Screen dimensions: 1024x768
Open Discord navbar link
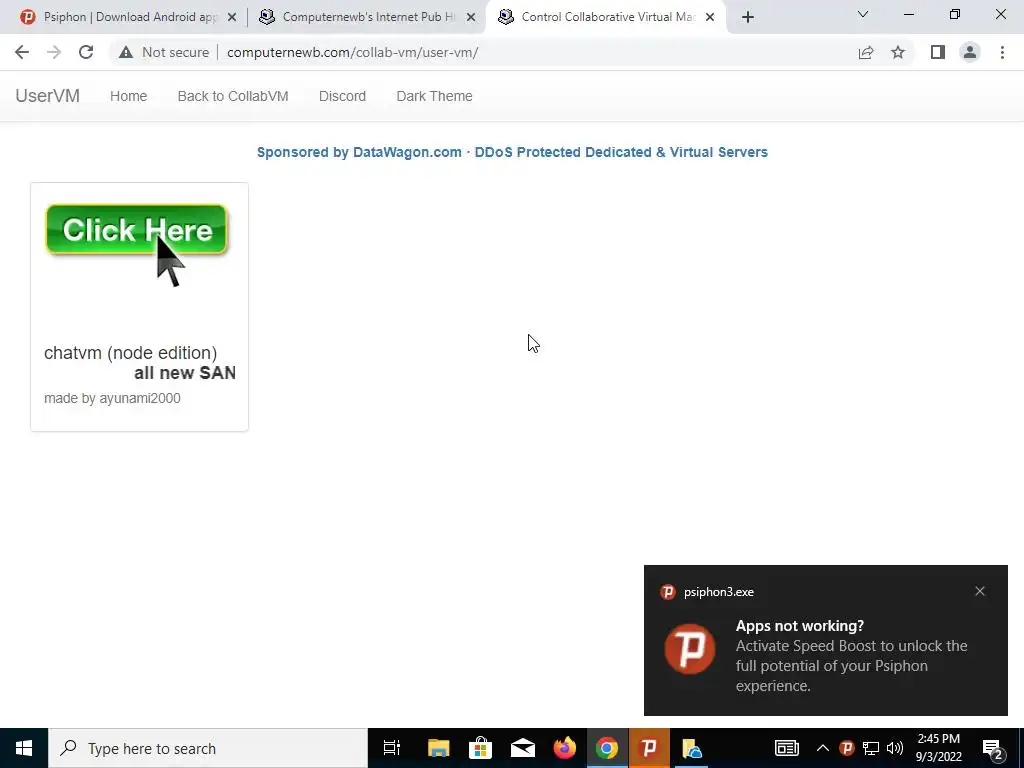click(342, 96)
